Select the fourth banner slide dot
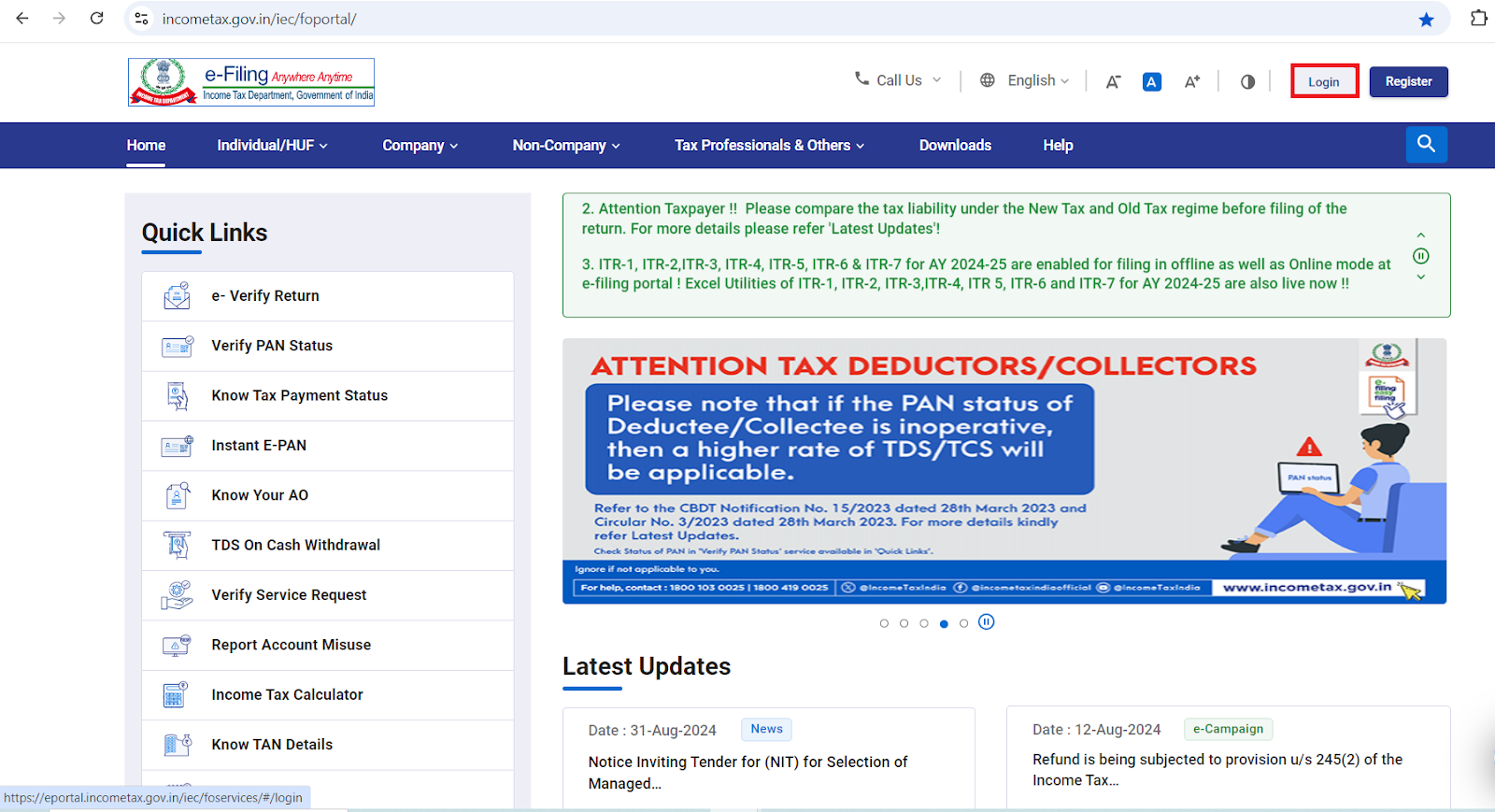The image size is (1495, 812). (944, 623)
